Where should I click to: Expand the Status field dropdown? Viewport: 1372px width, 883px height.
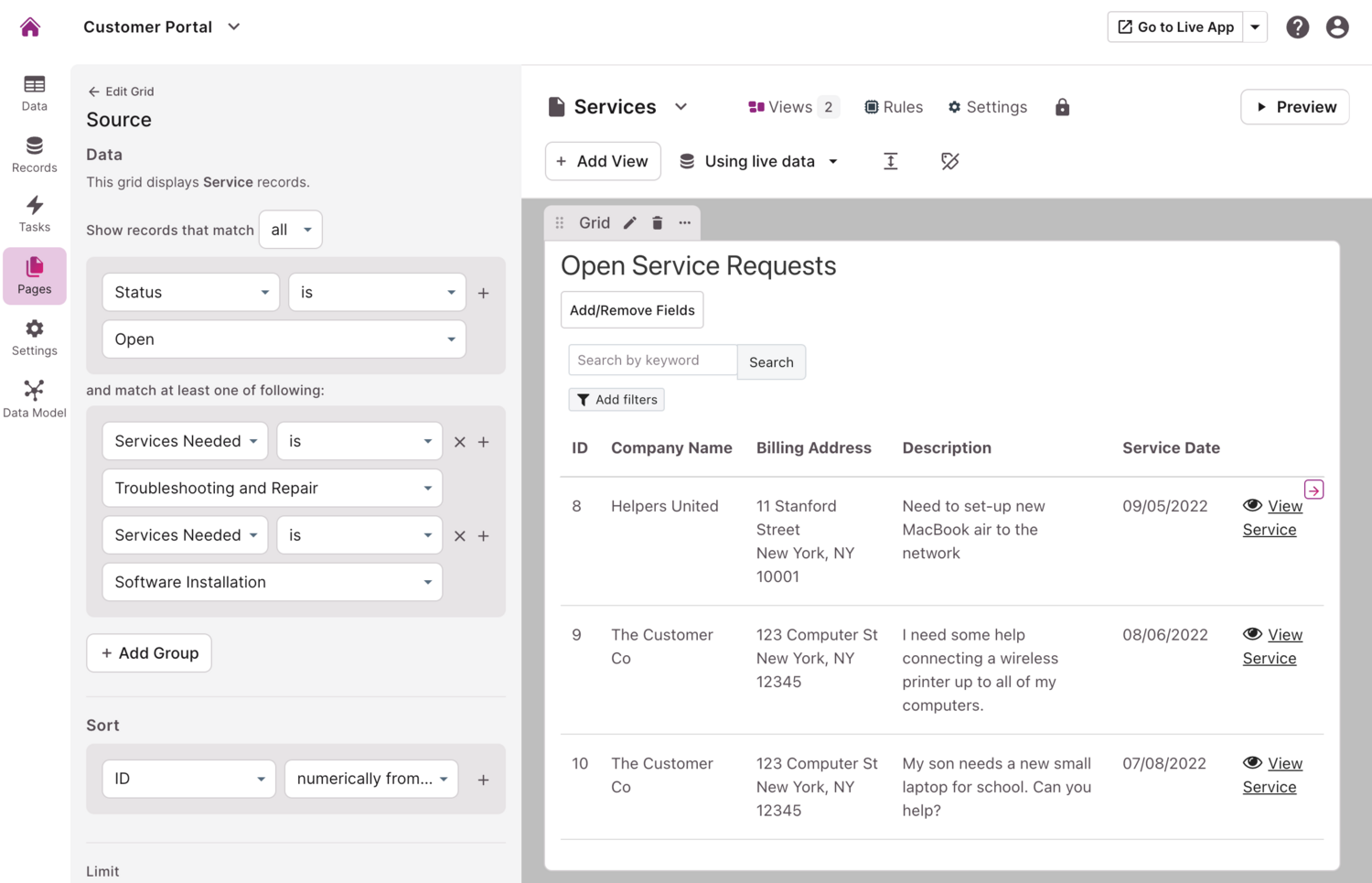tap(190, 293)
